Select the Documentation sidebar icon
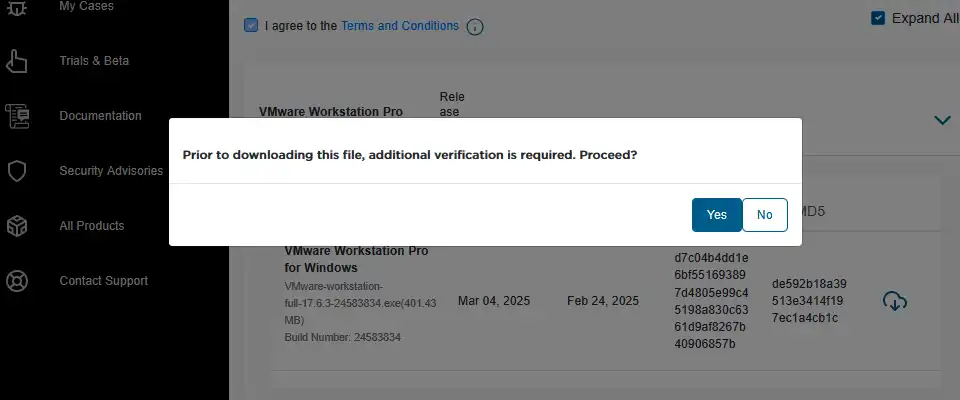This screenshot has width=960, height=400. (x=17, y=116)
